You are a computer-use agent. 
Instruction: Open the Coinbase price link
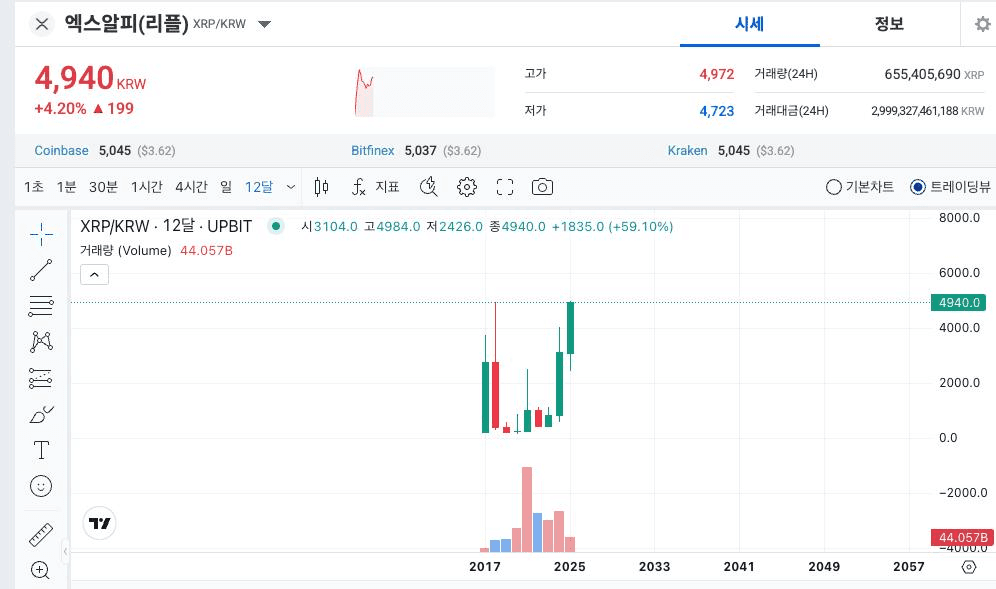coord(61,151)
